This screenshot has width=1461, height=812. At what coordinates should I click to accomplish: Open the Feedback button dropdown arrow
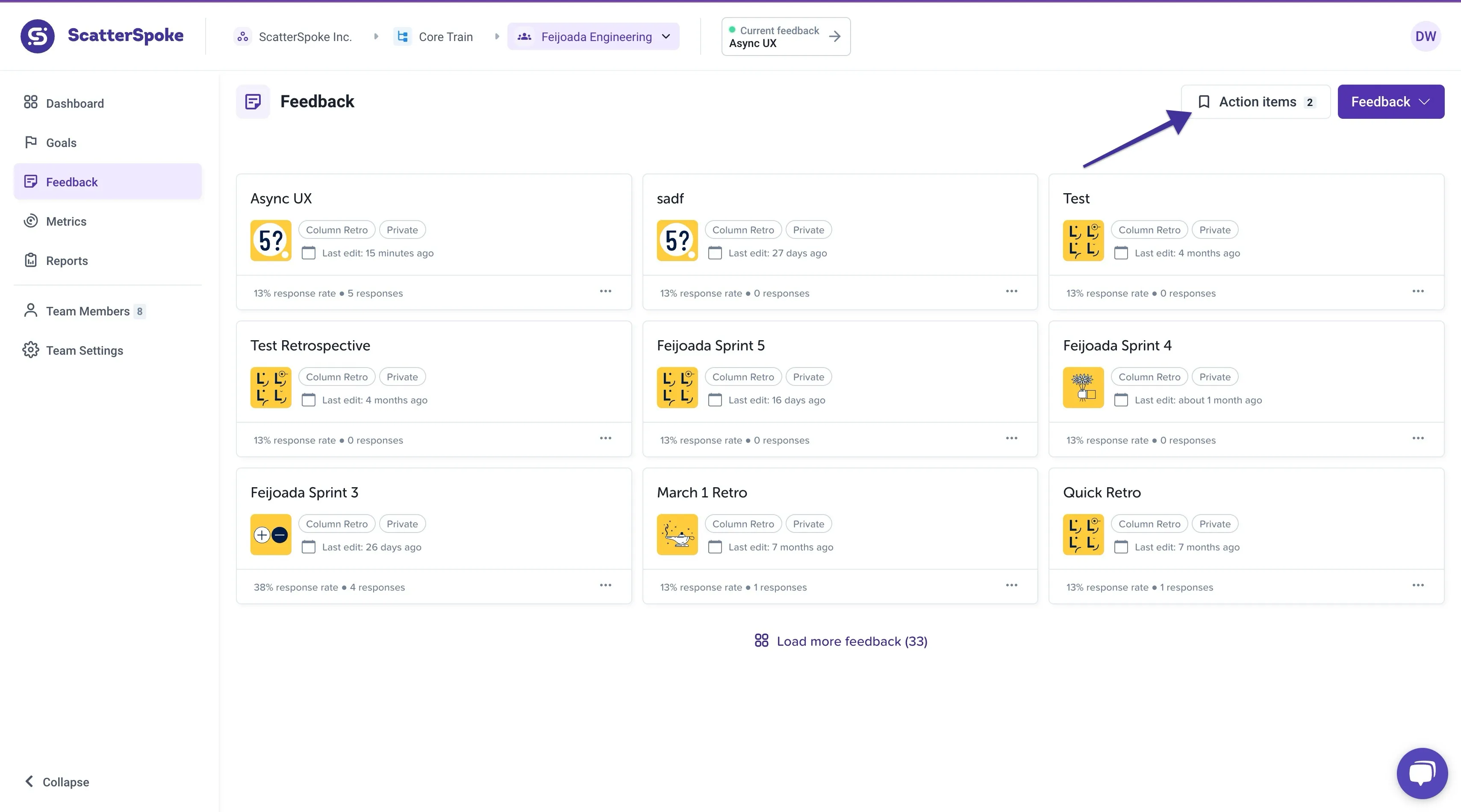[1425, 102]
